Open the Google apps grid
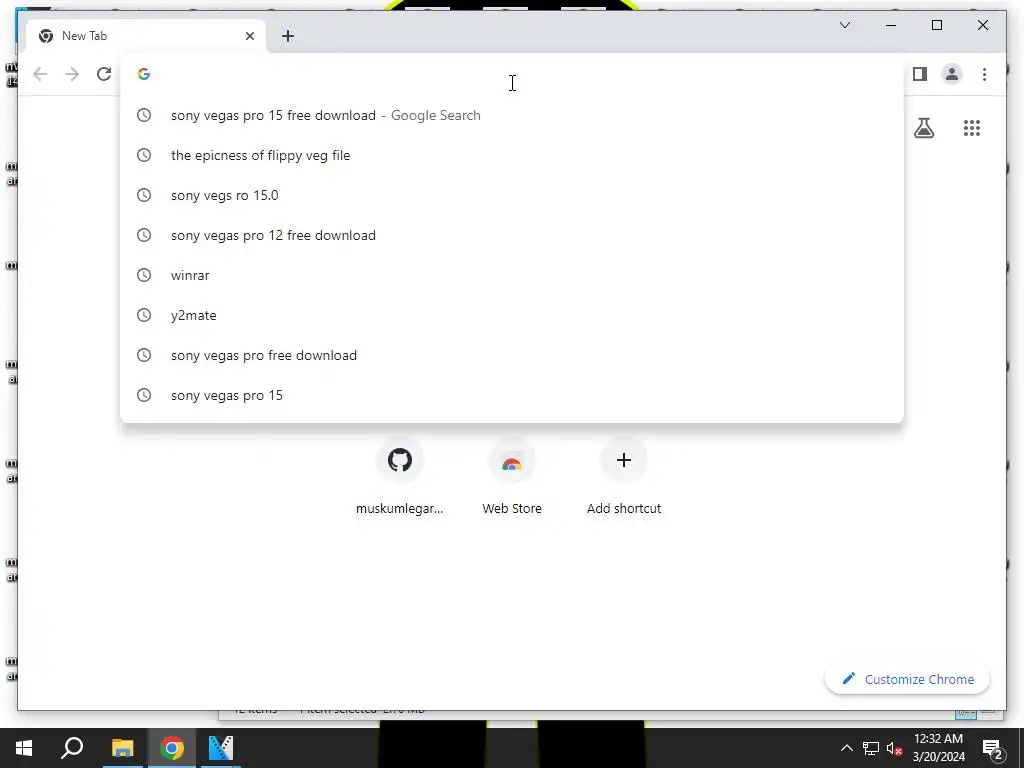Image resolution: width=1024 pixels, height=768 pixels. [972, 128]
